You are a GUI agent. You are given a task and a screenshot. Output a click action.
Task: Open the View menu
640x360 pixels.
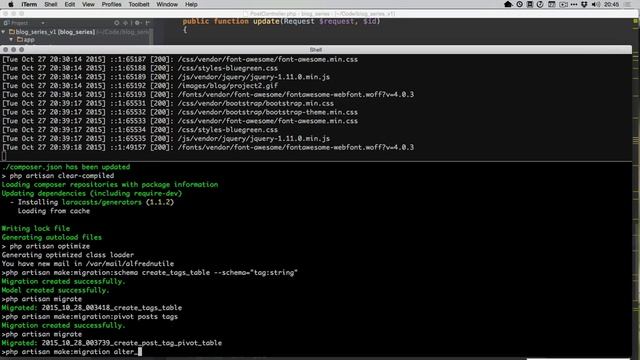pyautogui.click(x=88, y=4)
